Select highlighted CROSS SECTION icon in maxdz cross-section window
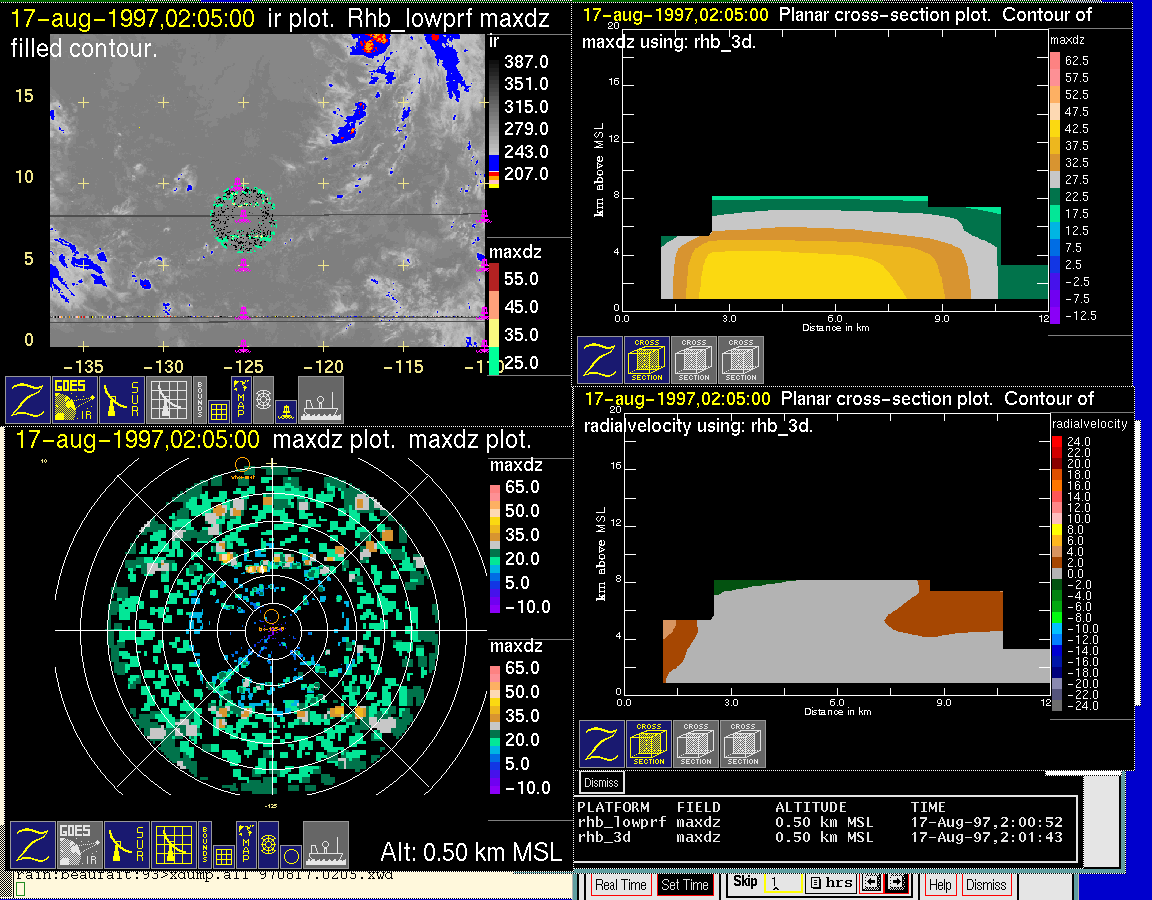Image resolution: width=1152 pixels, height=900 pixels. tap(647, 360)
